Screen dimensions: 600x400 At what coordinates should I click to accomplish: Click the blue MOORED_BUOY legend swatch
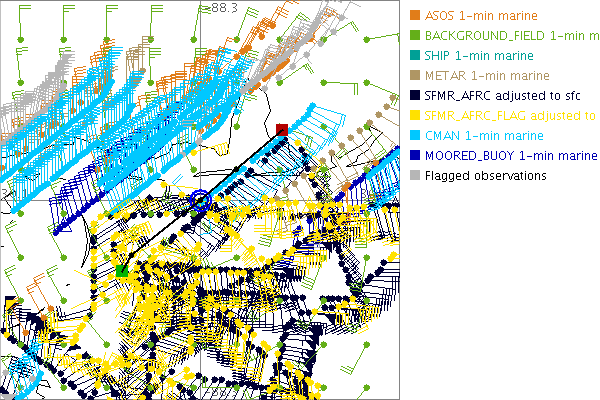tap(414, 156)
